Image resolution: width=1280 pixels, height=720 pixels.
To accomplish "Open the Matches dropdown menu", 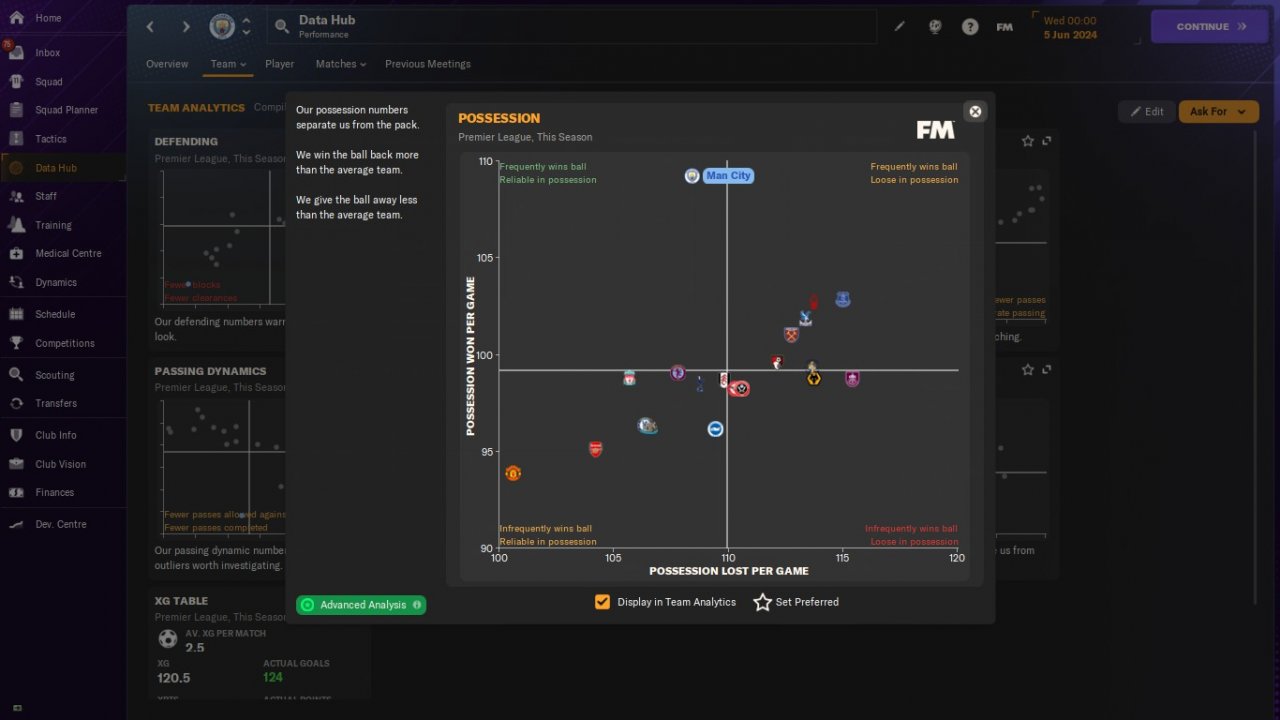I will pyautogui.click(x=341, y=64).
